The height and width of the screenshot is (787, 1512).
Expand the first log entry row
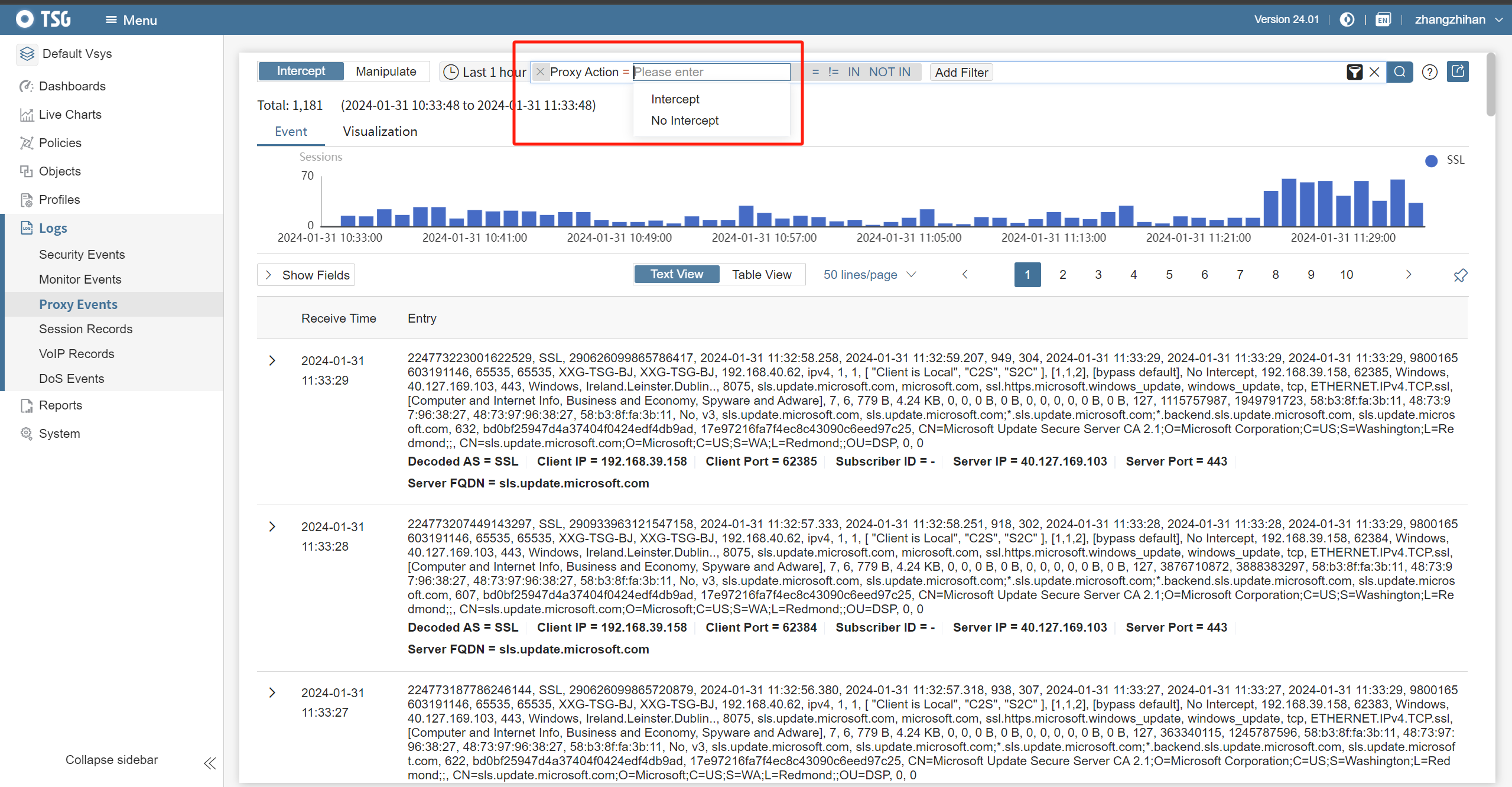[x=272, y=360]
